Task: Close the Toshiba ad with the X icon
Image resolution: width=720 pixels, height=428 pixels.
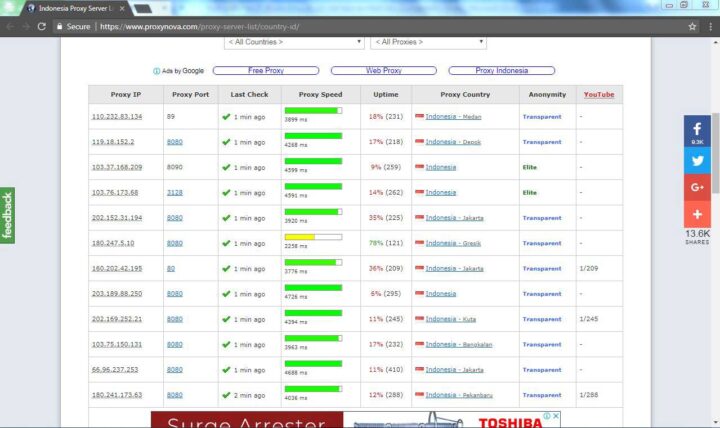Action: tap(556, 416)
